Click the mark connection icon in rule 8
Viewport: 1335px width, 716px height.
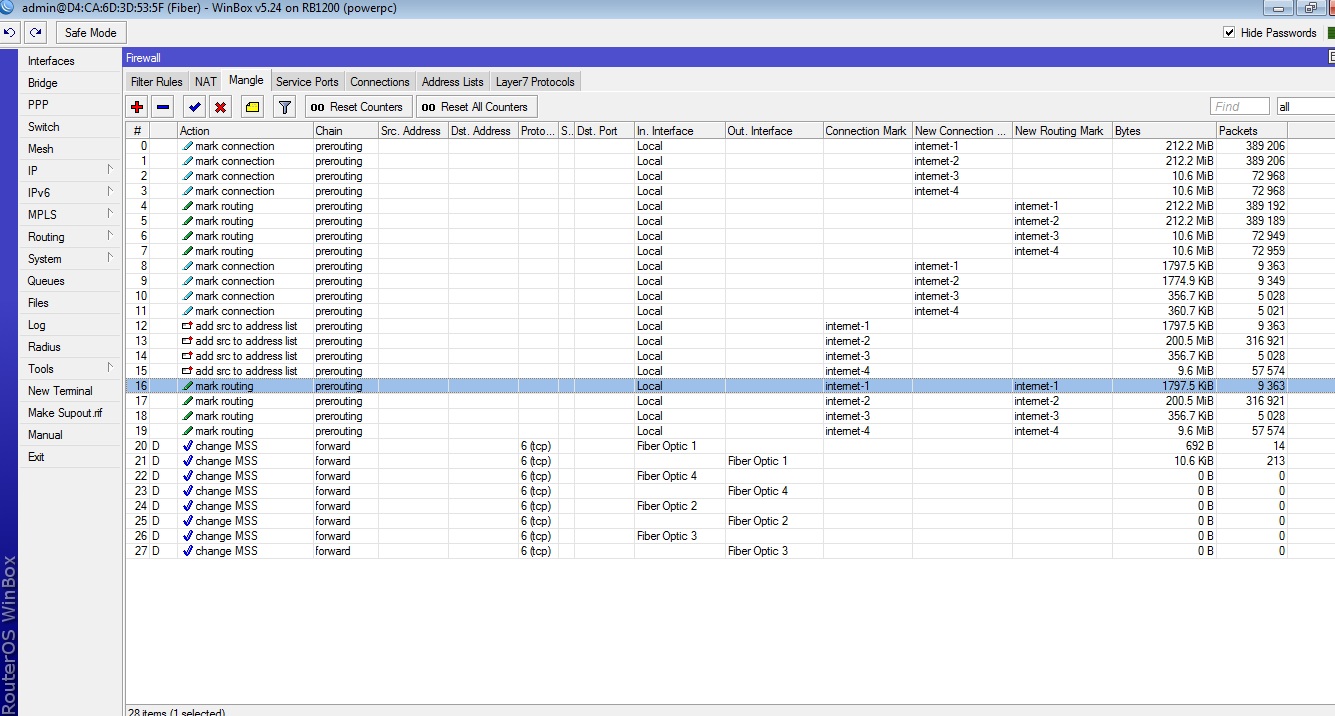(x=187, y=266)
